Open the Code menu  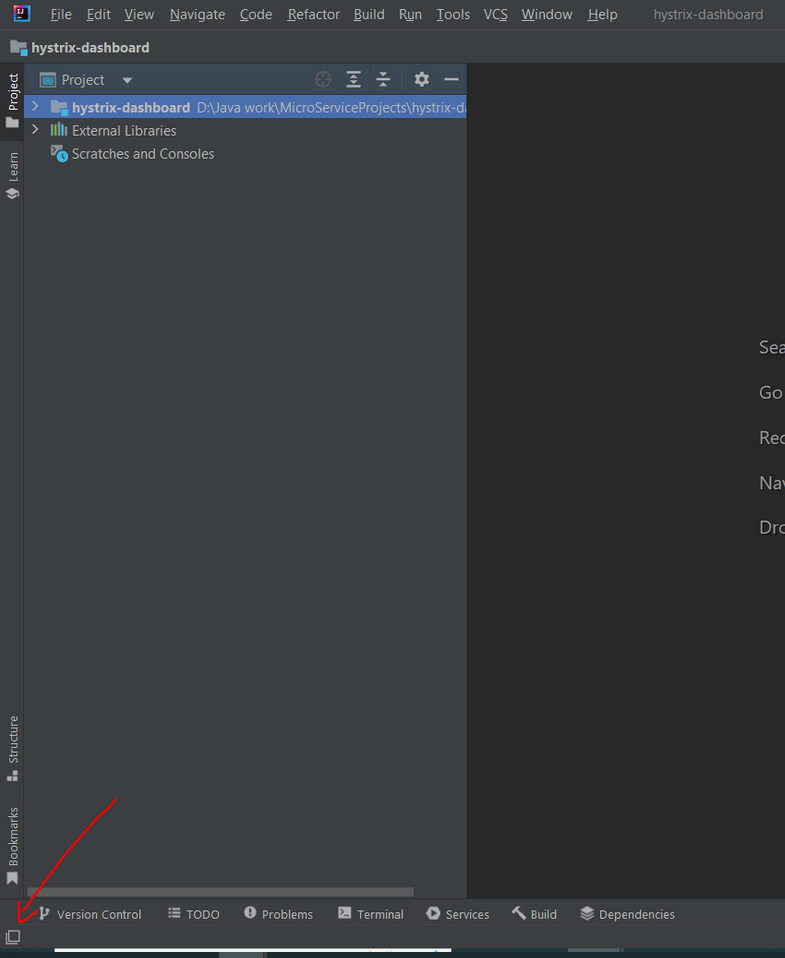pyautogui.click(x=256, y=14)
